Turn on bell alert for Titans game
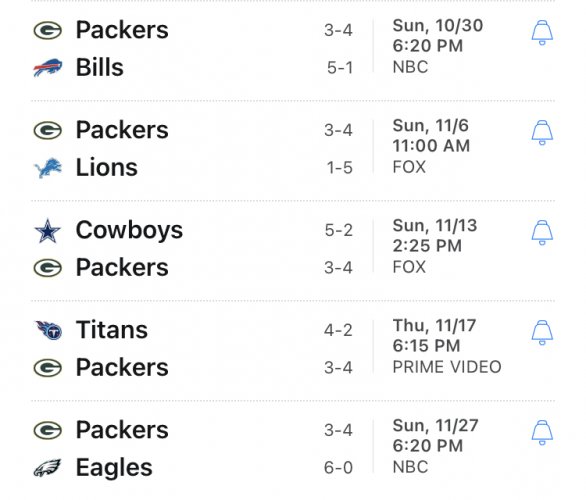Viewport: 586px width, 500px height. coord(542,332)
